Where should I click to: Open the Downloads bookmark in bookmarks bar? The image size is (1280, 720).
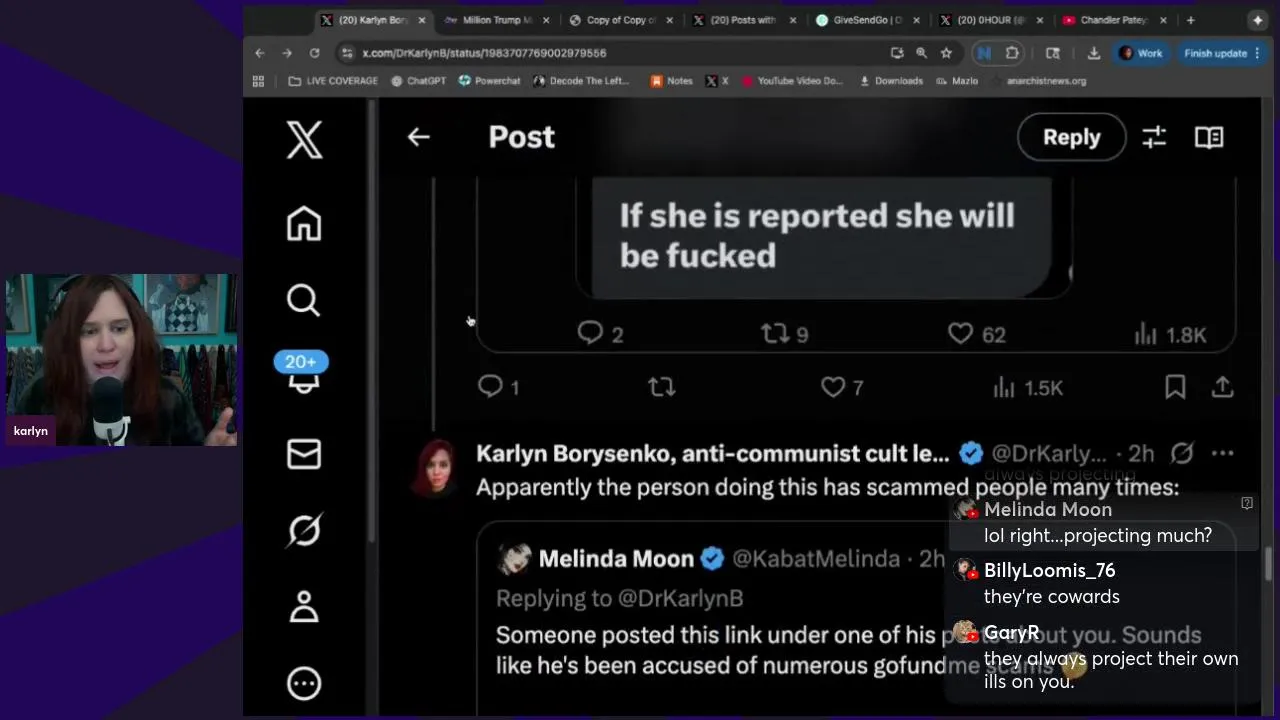pyautogui.click(x=892, y=81)
